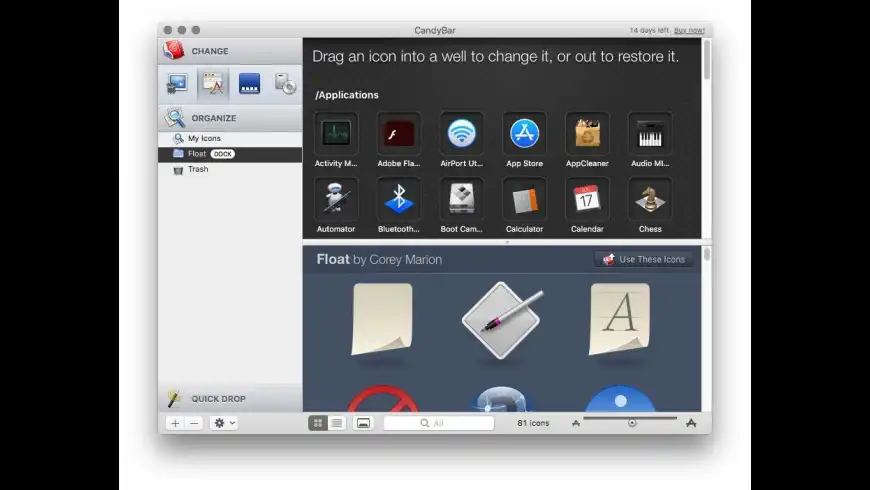Screen dimensions: 870x490
Task: Click the Adobe Flash icon well
Action: click(399, 133)
